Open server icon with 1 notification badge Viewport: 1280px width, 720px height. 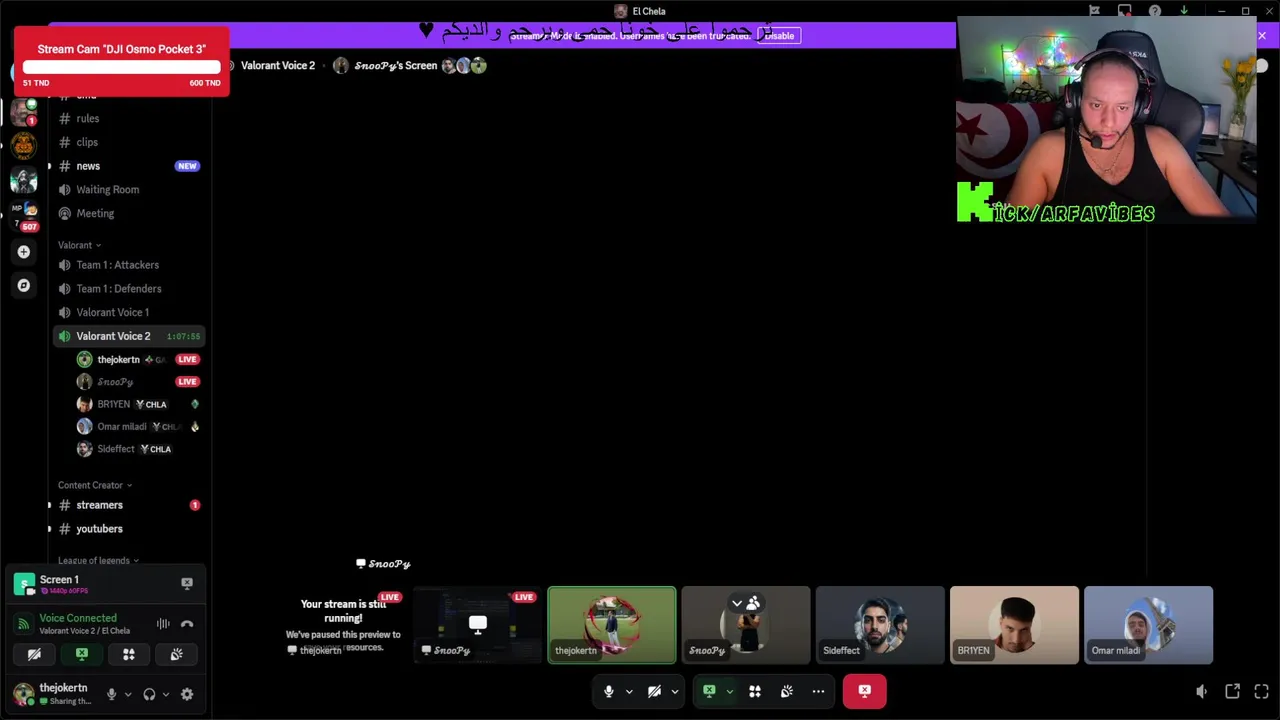click(24, 112)
